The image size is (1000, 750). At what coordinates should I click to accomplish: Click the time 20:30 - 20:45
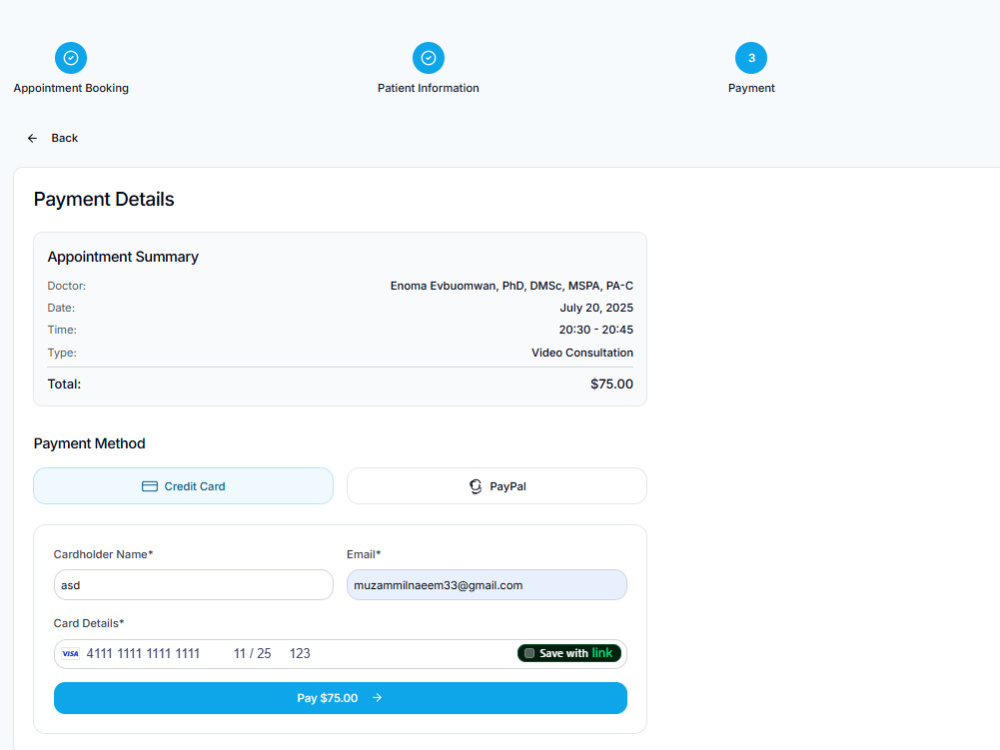pos(596,330)
